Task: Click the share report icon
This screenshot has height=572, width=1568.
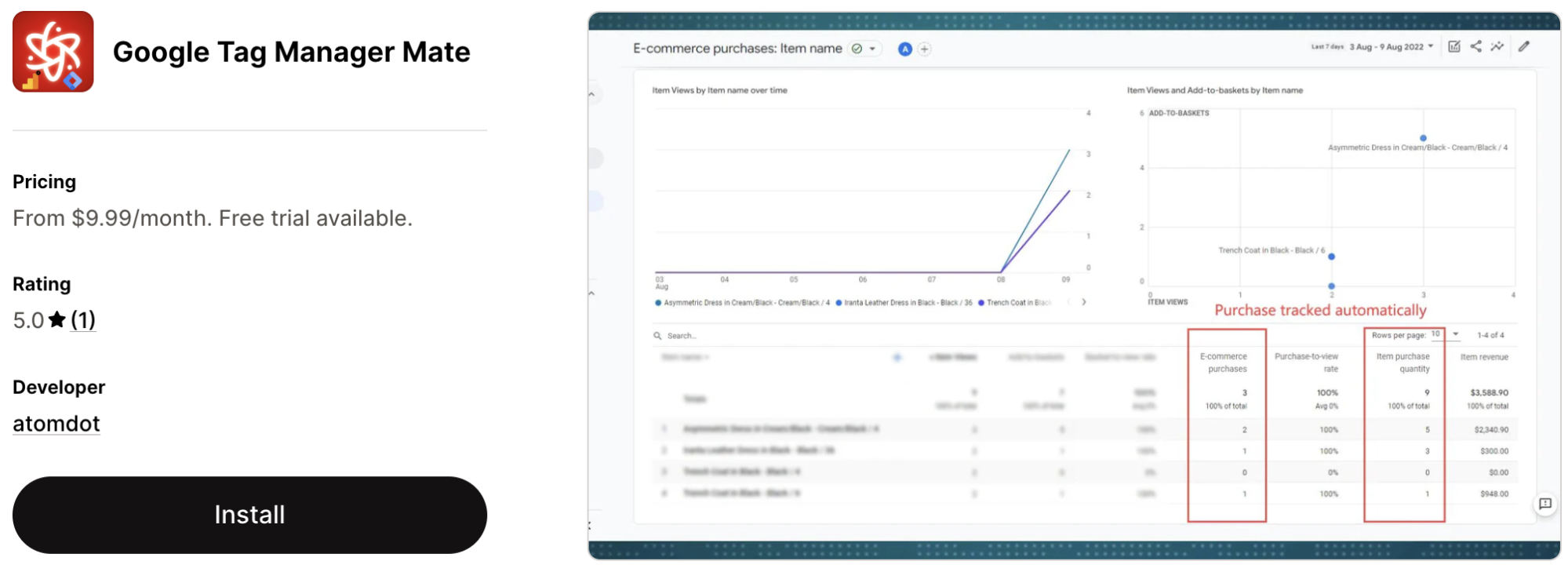Action: click(x=1476, y=46)
